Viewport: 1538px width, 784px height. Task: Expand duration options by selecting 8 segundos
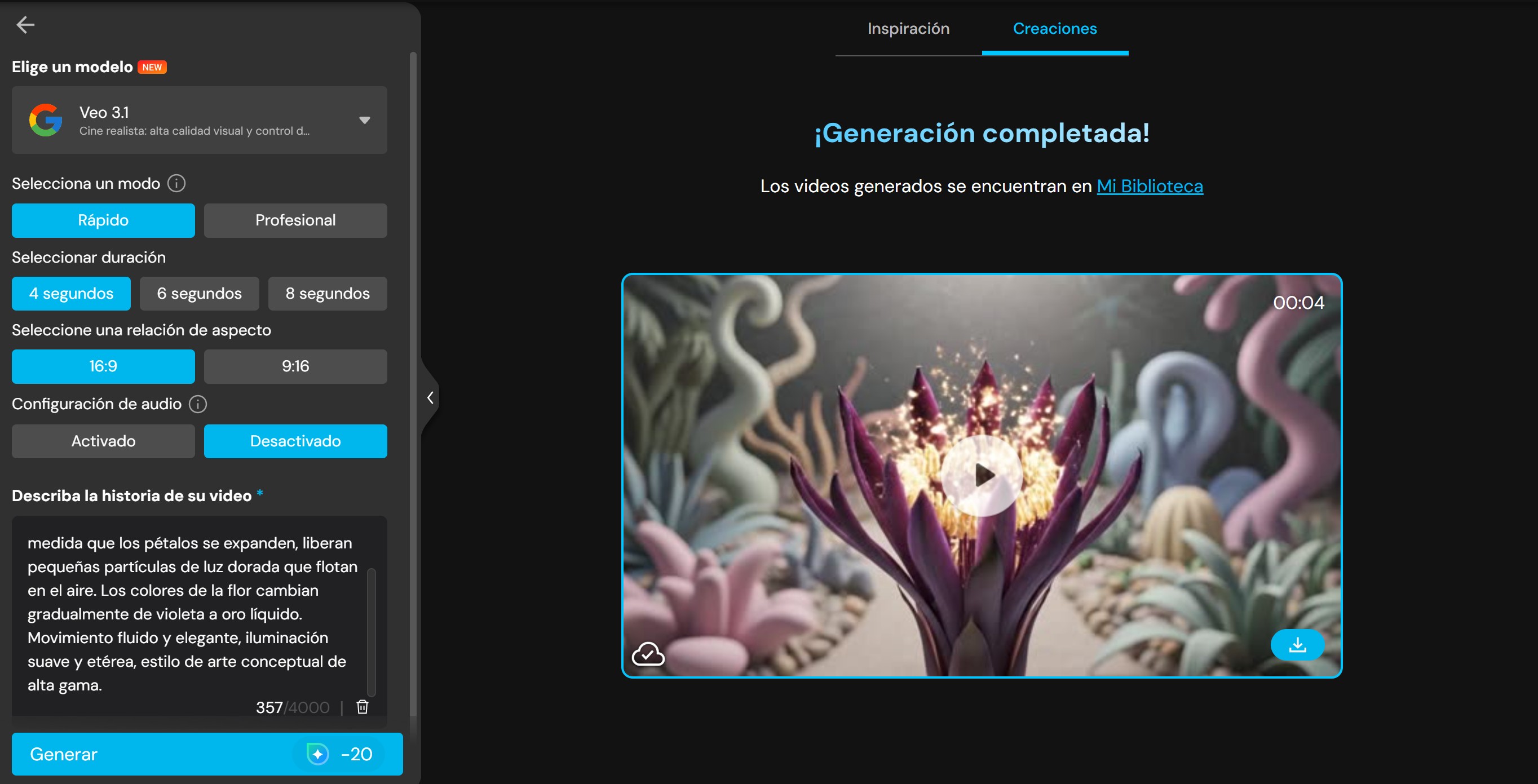point(327,293)
